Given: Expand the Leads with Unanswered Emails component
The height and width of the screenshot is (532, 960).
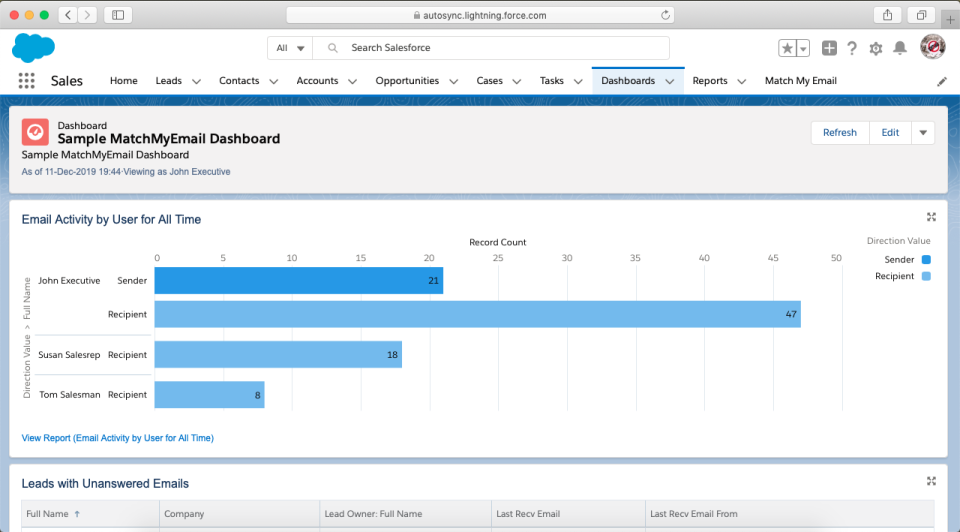Looking at the screenshot, I should [931, 481].
